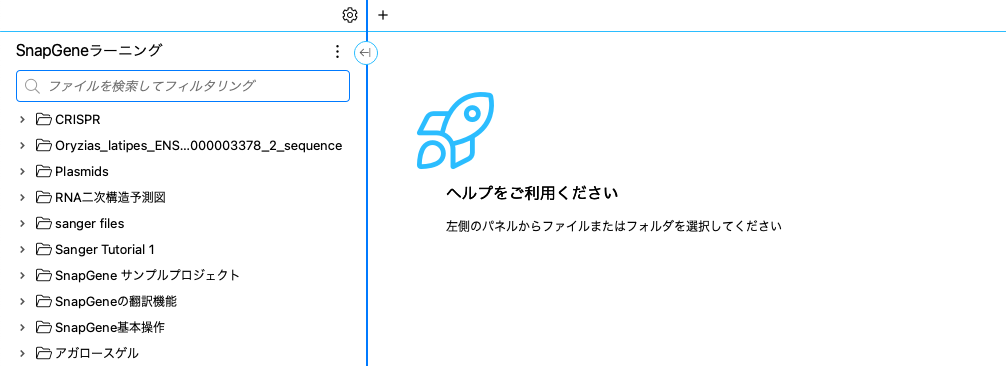Expand the sanger files folder chevron
The image size is (1006, 366).
(22, 223)
